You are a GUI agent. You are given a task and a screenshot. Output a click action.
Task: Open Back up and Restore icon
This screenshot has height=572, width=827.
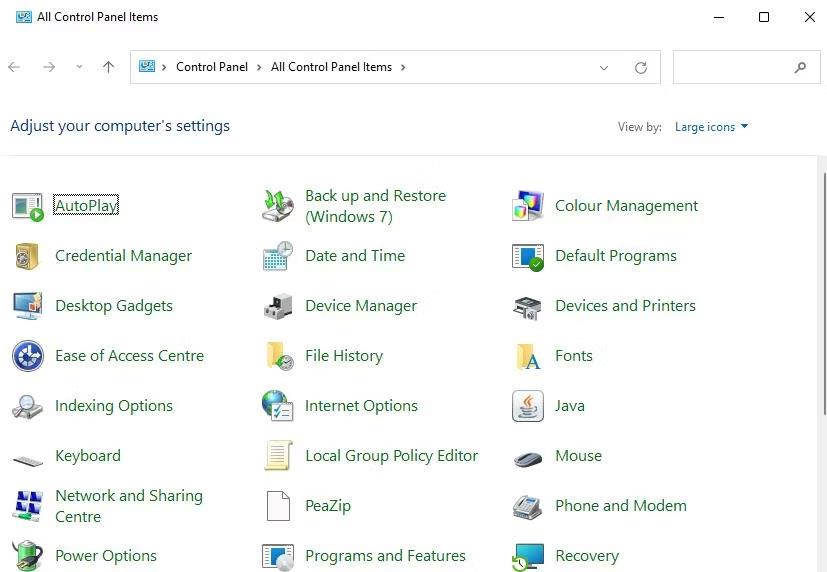[278, 206]
